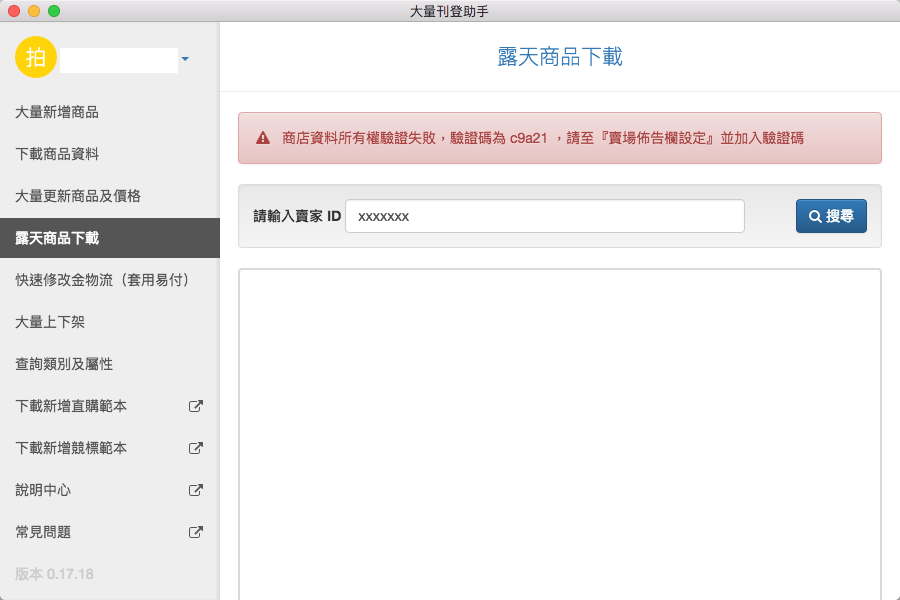Screen dimensions: 900x600
Task: Select 下載商品資料 menu item
Action: (x=57, y=154)
